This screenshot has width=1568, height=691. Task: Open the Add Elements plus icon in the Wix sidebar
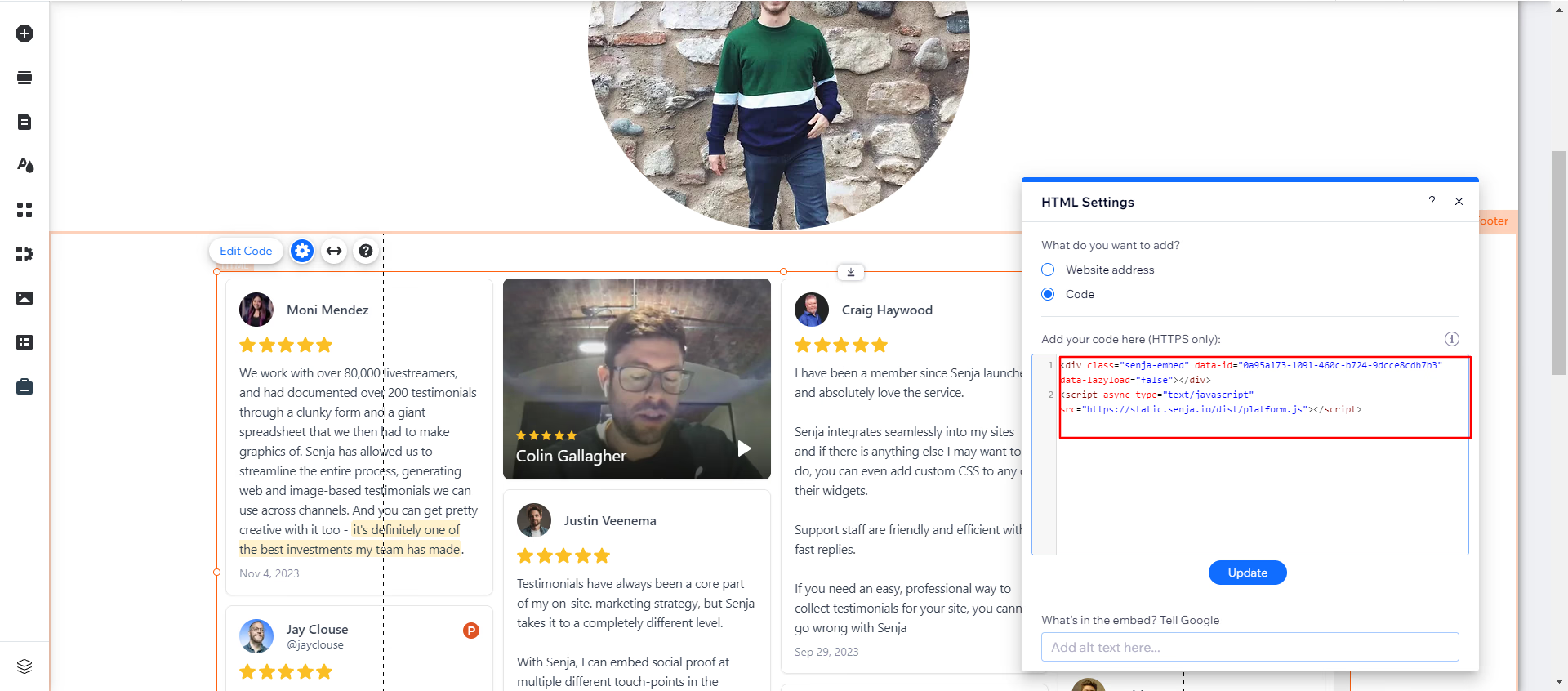[24, 33]
